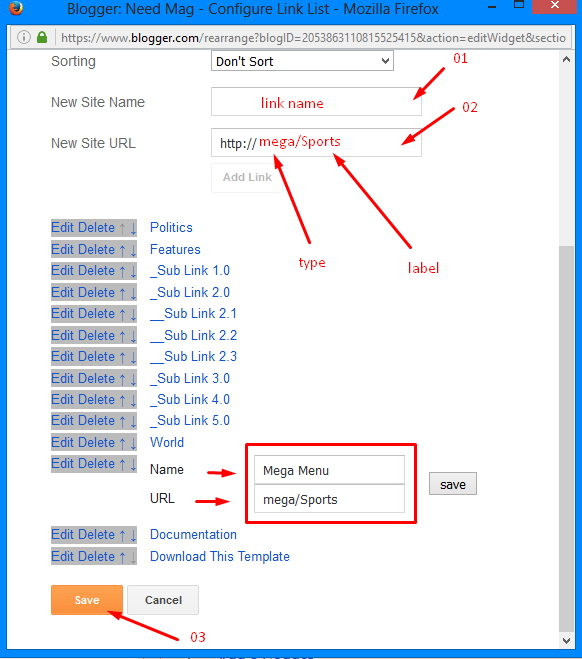582x659 pixels.
Task: Click Delete for Download This Template
Action: pyautogui.click(x=95, y=557)
